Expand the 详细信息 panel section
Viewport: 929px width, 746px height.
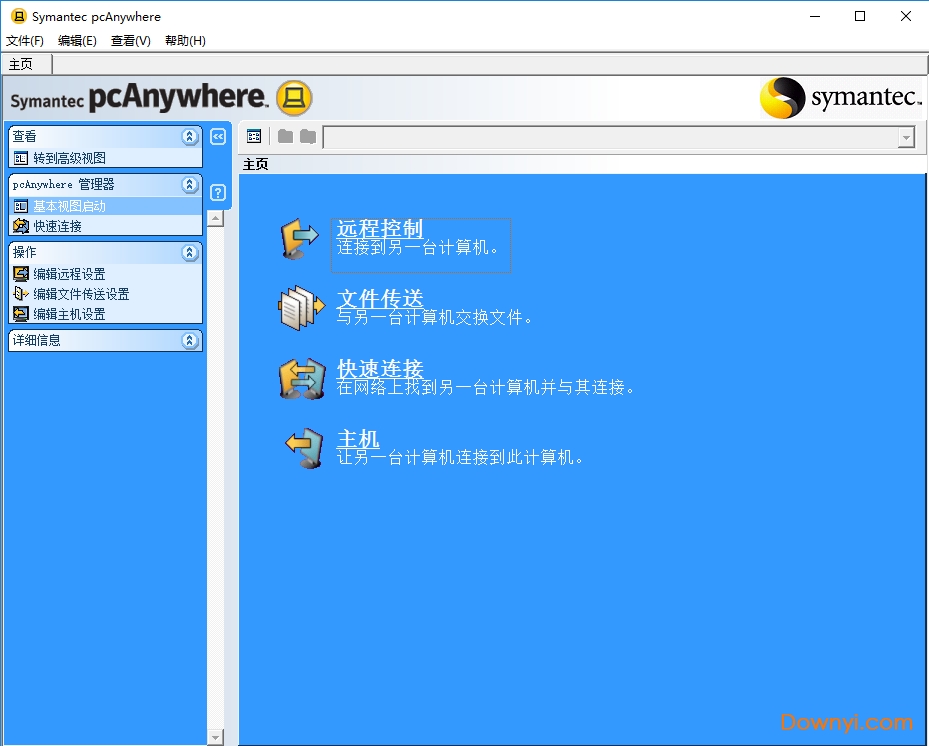point(190,341)
